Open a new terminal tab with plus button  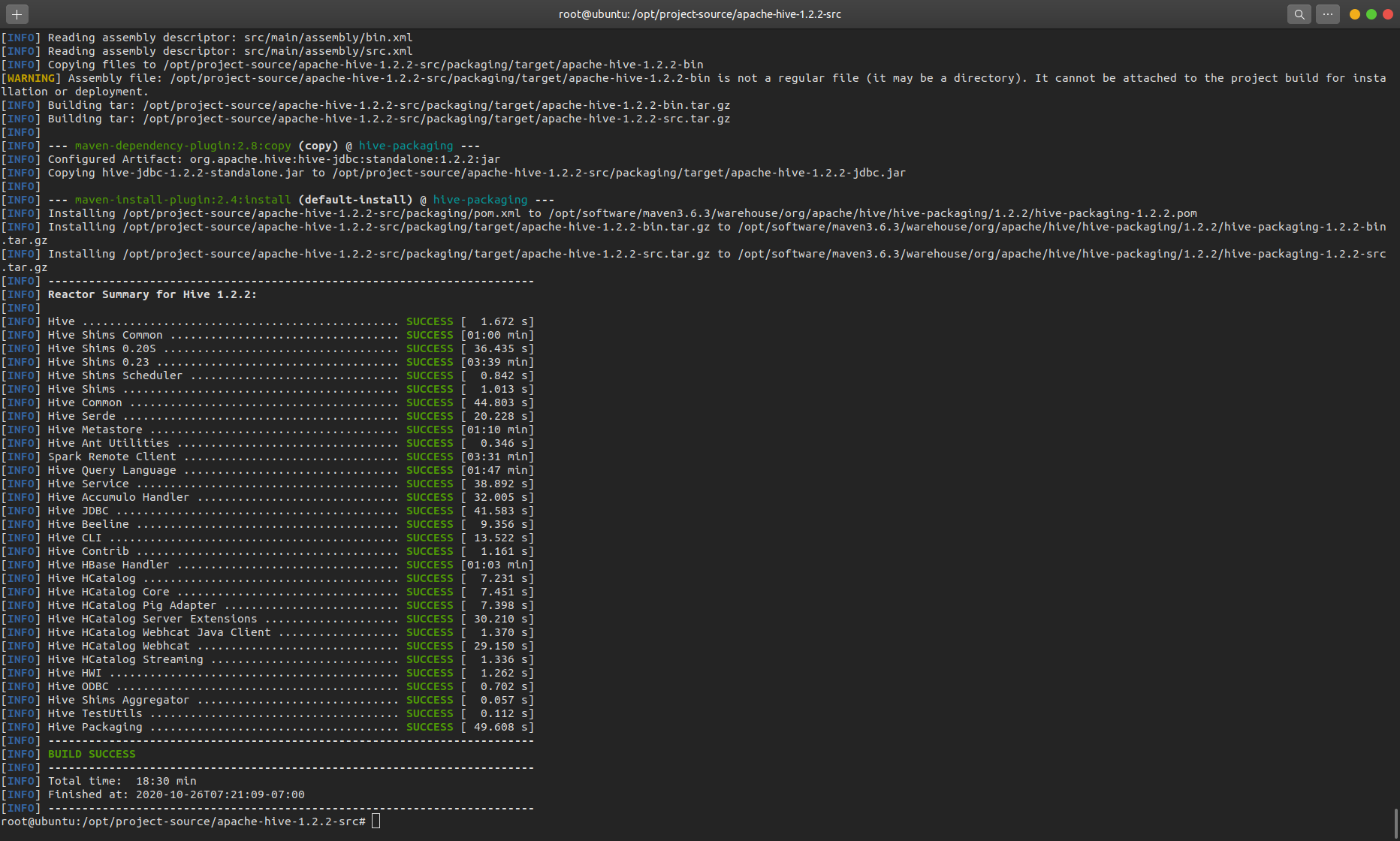coord(17,14)
